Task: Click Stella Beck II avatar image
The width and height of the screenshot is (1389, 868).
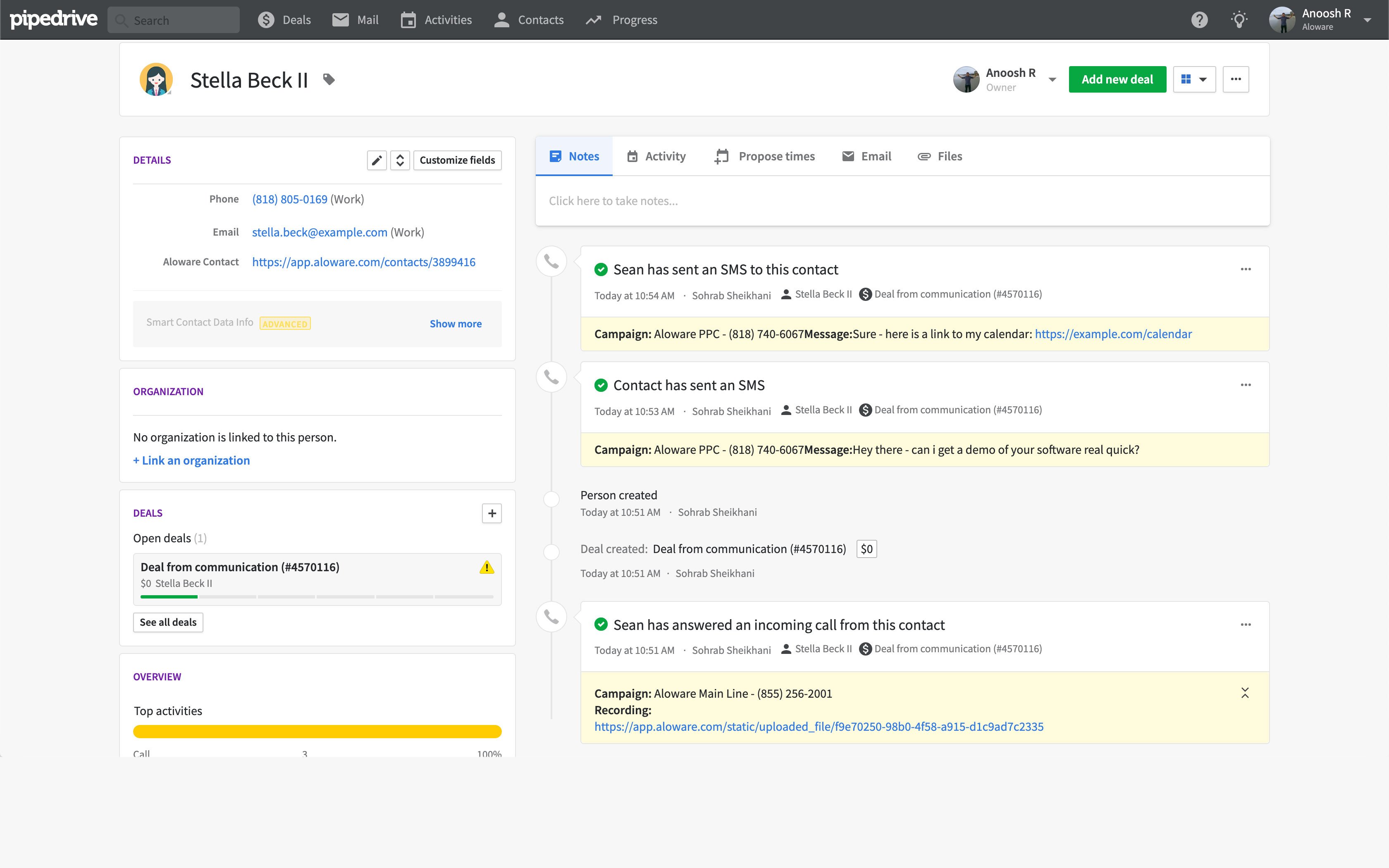Action: pyautogui.click(x=156, y=79)
